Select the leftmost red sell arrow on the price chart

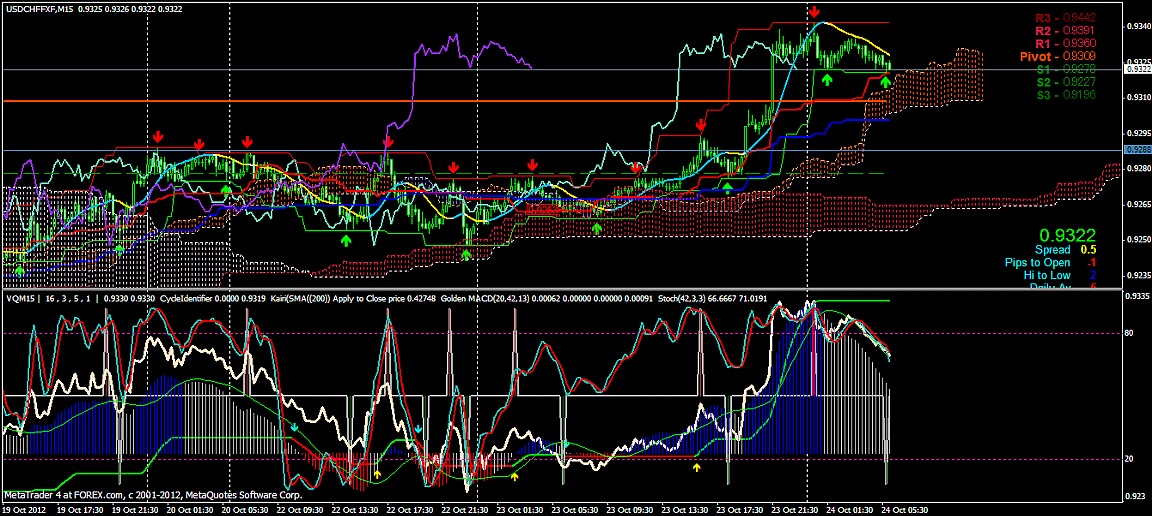[x=157, y=135]
